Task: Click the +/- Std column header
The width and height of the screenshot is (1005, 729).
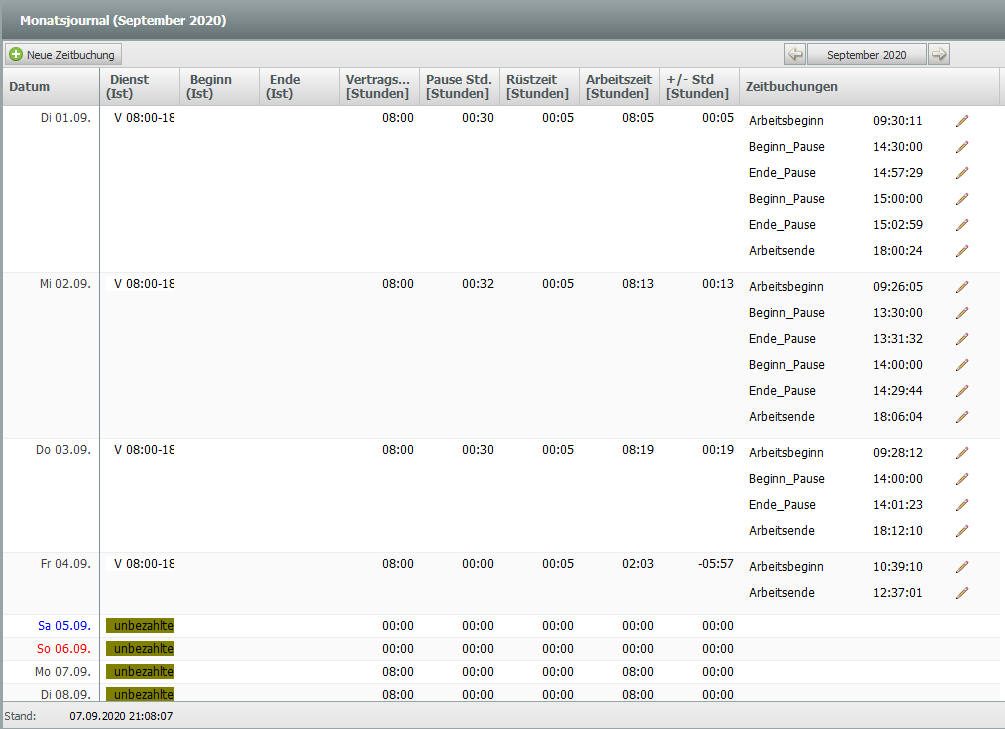Action: [699, 87]
